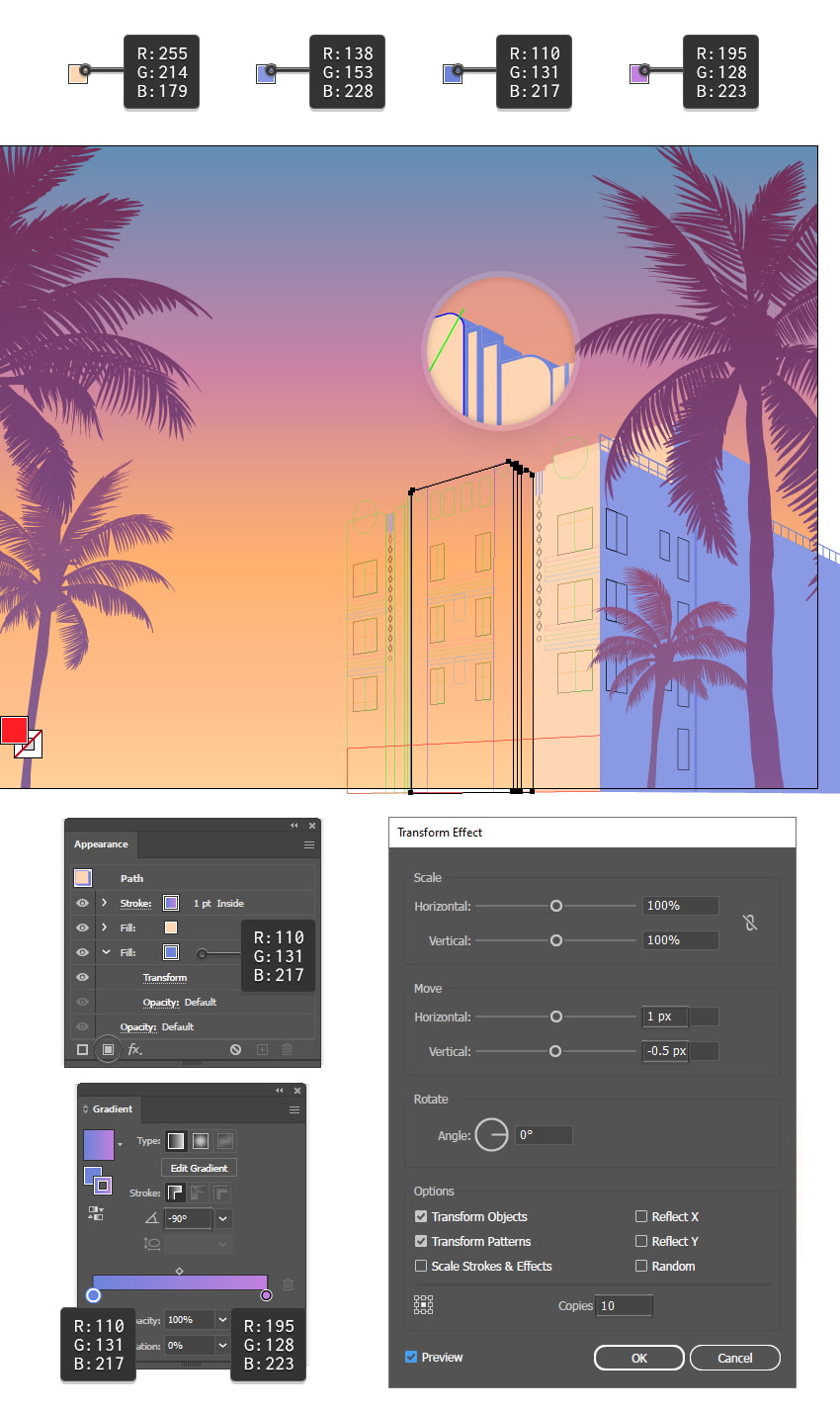Switch to the Appearance tab
This screenshot has height=1414, width=840.
click(100, 843)
